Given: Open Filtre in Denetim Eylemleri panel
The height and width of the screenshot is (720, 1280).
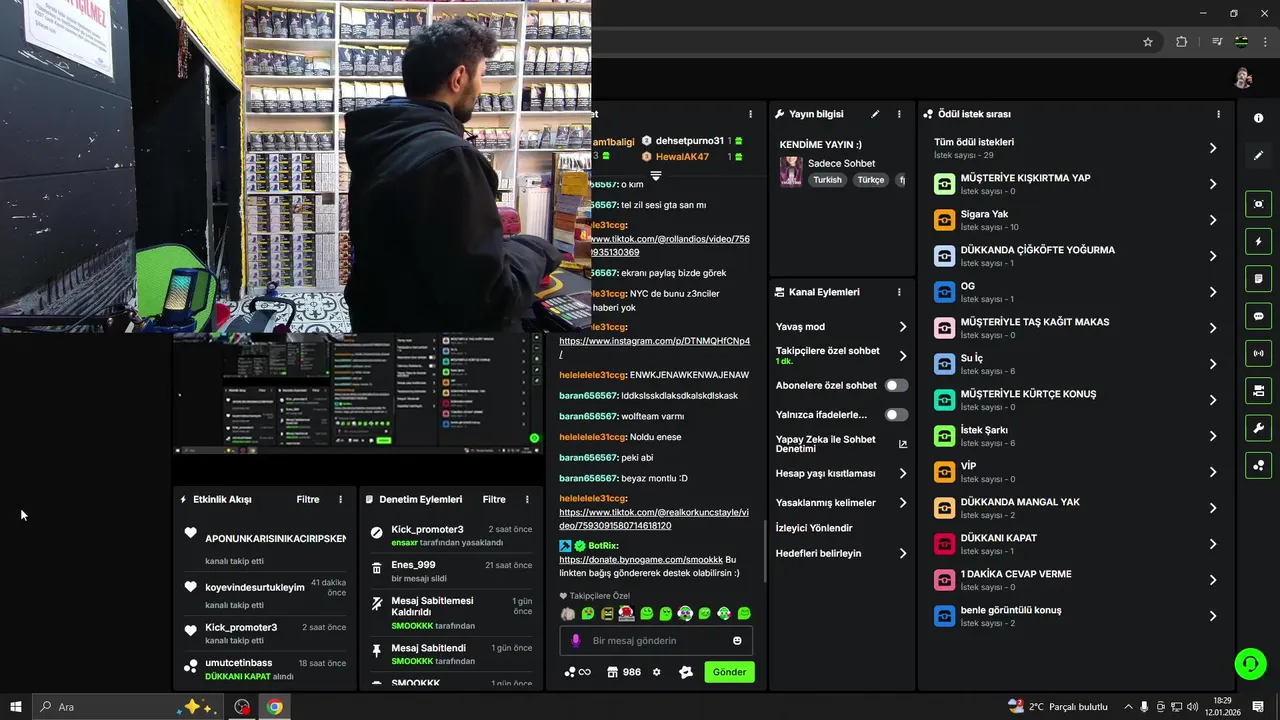Looking at the screenshot, I should [x=494, y=499].
